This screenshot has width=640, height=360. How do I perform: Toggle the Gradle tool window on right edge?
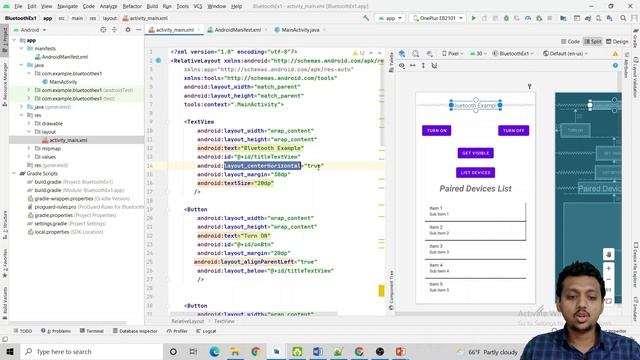(x=636, y=38)
